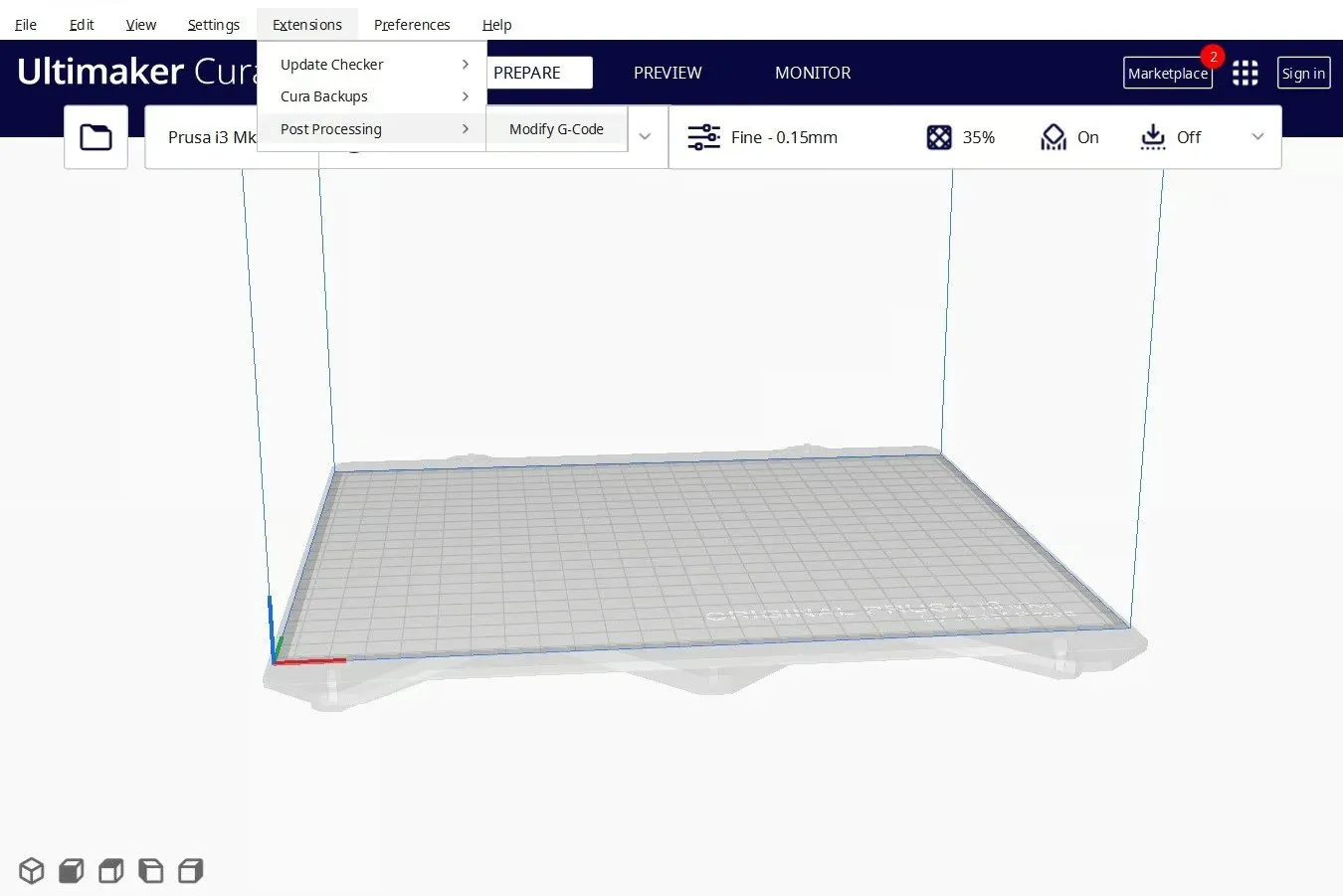Click the infill density pattern icon
This screenshot has width=1343, height=896.
[x=938, y=137]
